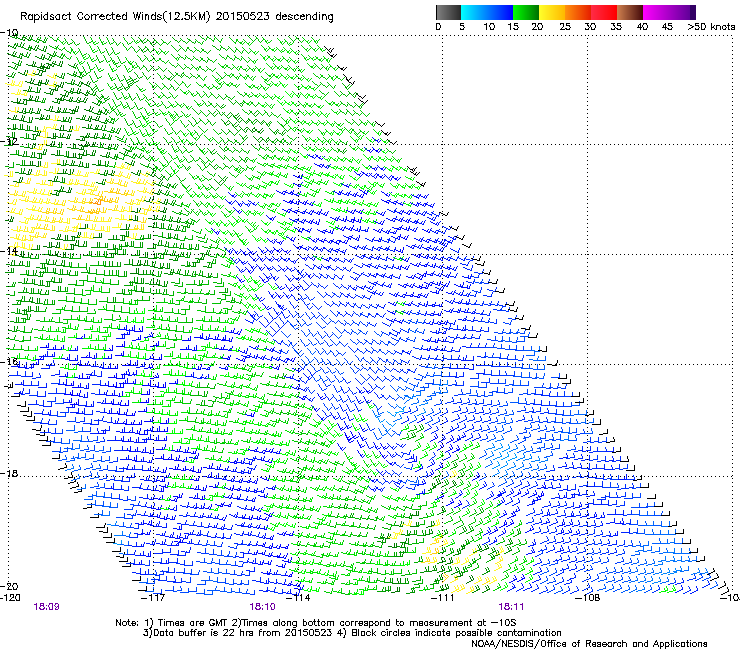Click legend tick label '10'

click(x=489, y=27)
